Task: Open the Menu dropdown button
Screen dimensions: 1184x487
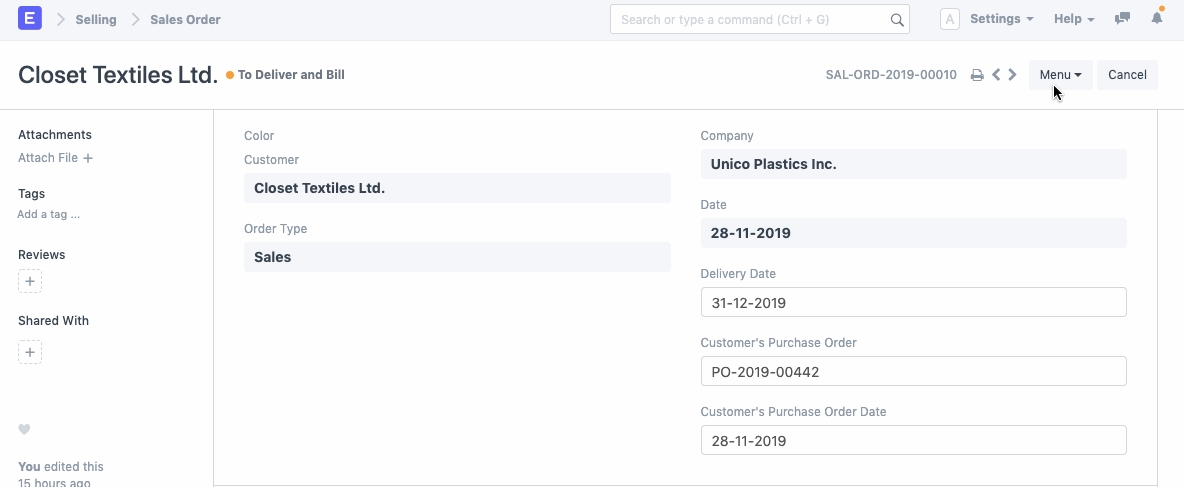Action: click(x=1060, y=75)
